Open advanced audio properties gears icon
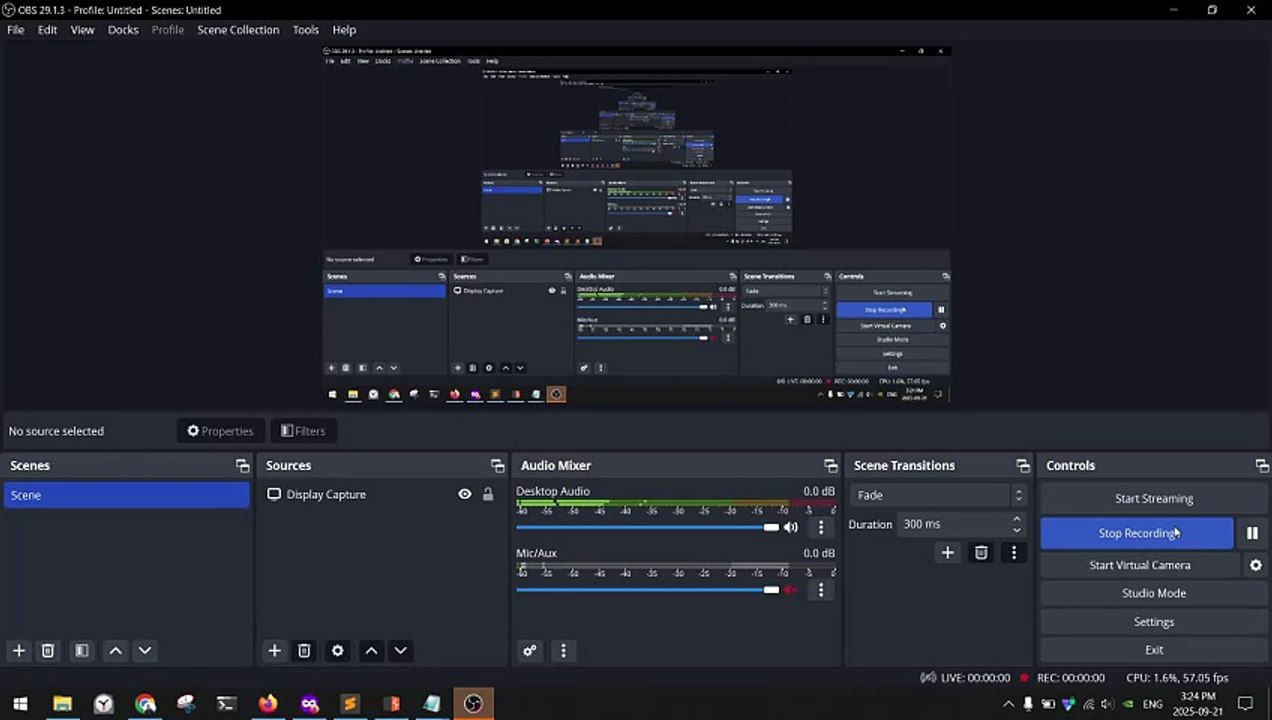The height and width of the screenshot is (720, 1272). pyautogui.click(x=530, y=651)
